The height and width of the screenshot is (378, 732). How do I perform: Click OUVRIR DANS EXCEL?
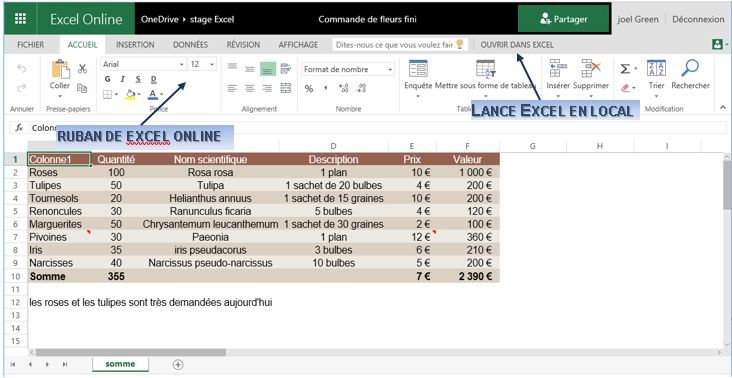pyautogui.click(x=517, y=45)
